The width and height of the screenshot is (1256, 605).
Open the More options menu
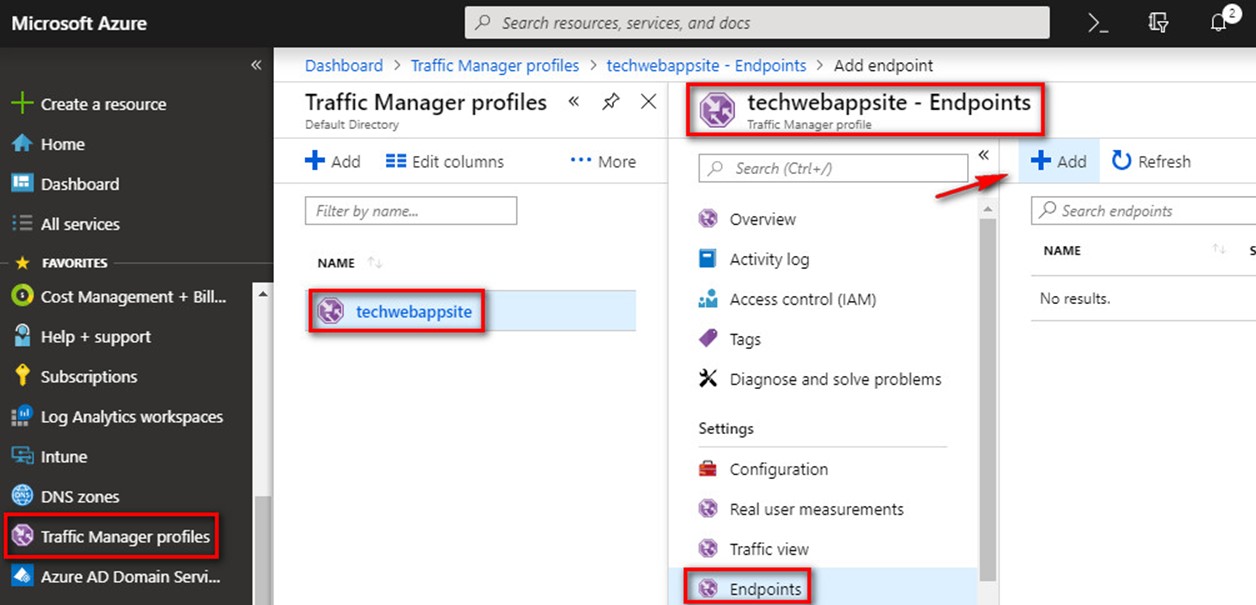603,161
